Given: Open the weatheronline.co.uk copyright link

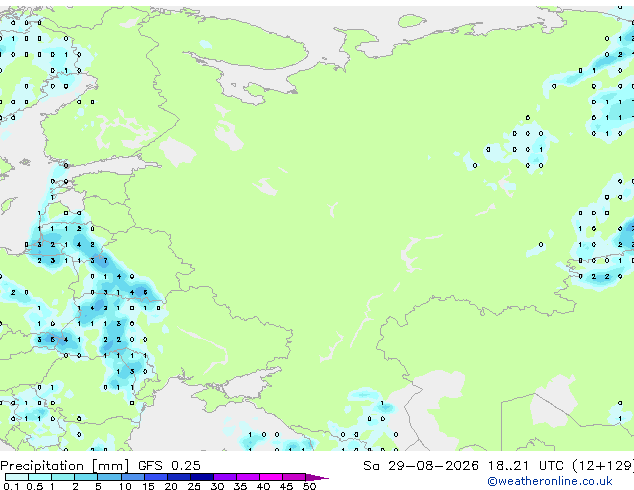Looking at the screenshot, I should click(x=550, y=481).
